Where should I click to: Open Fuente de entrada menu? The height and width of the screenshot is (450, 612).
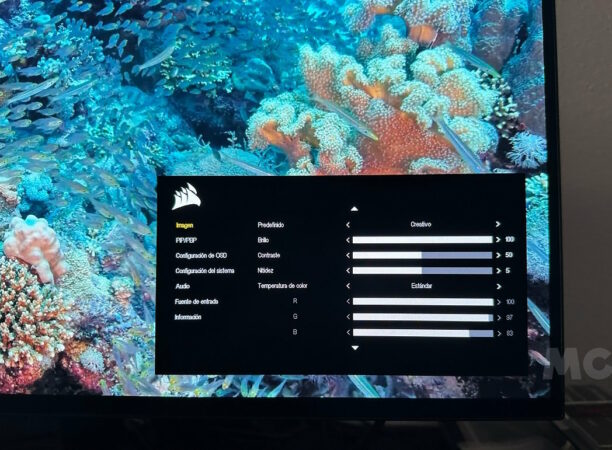197,301
